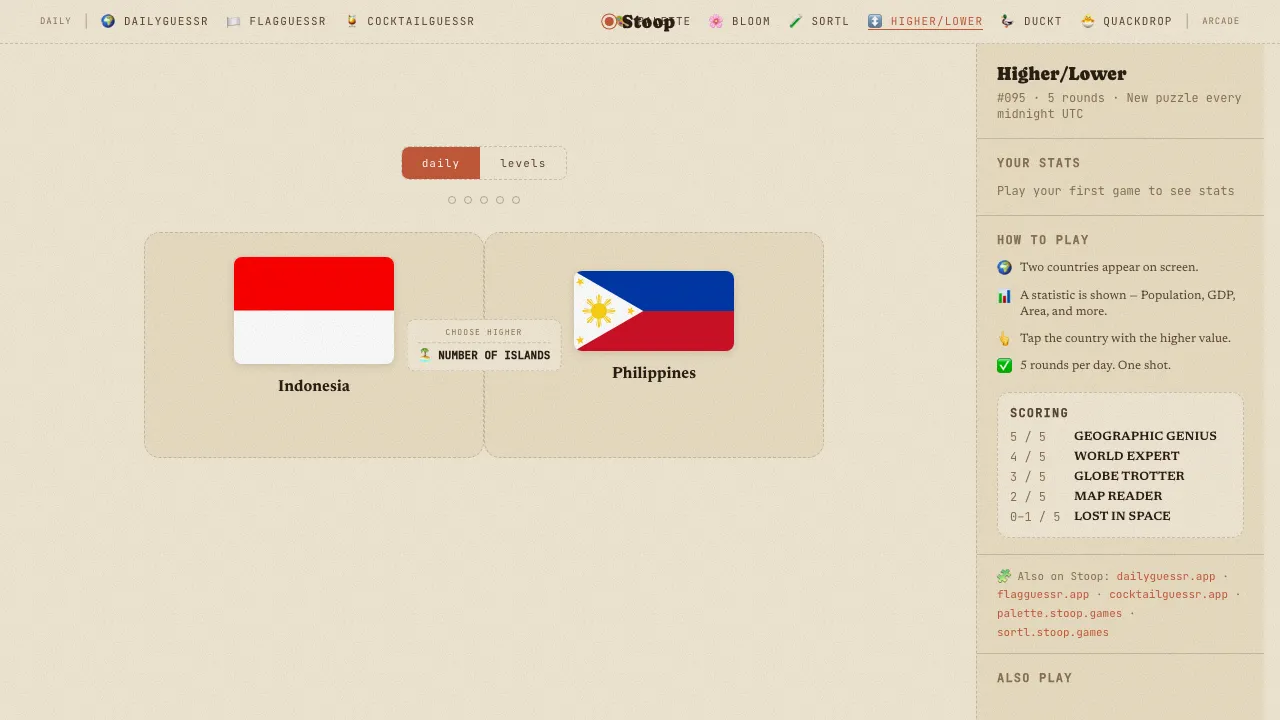Choose the Philippines flag as higher

tap(654, 311)
